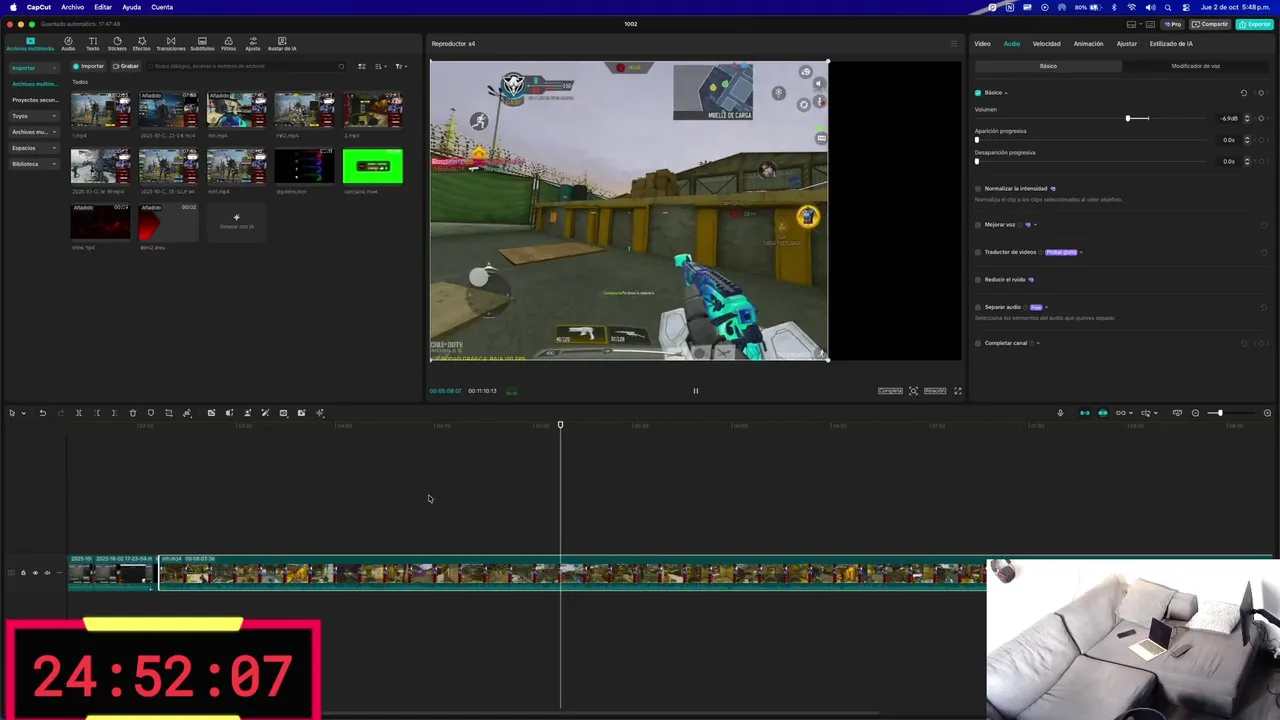Adjust the Volumen slider handle
The image size is (1280, 720).
point(1128,118)
